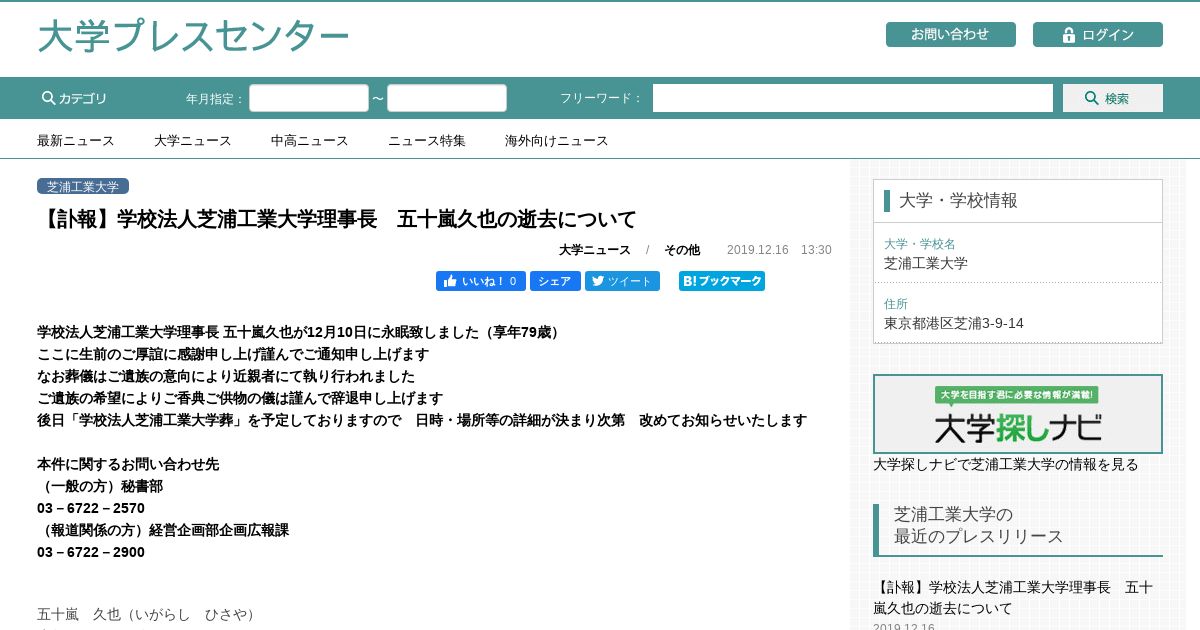Open the sidebar 【訃報】 press release link
1200x630 pixels.
coord(1013,597)
